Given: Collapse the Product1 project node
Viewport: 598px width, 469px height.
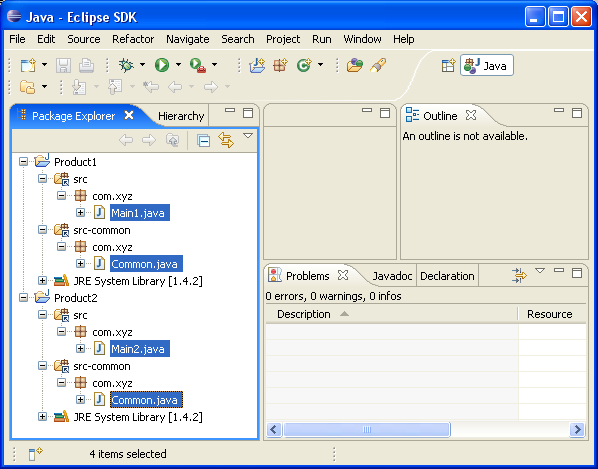Looking at the screenshot, I should 24,162.
